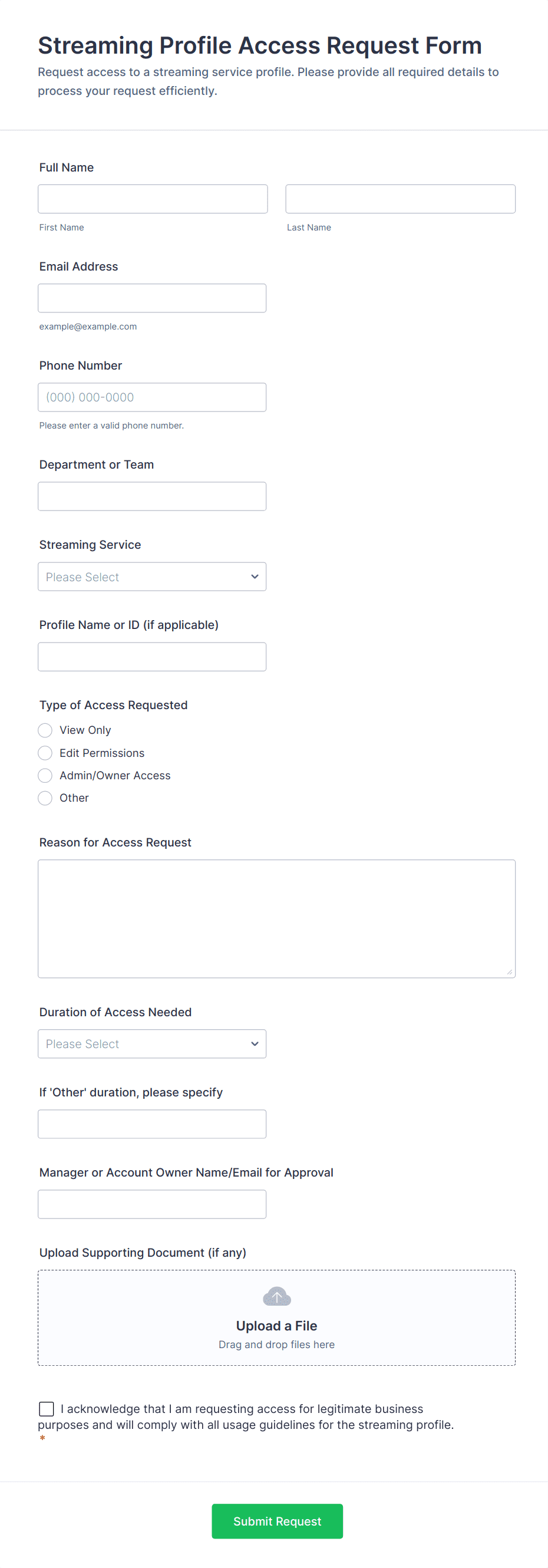
Task: Open the Streaming Service dropdown
Action: pos(152,577)
